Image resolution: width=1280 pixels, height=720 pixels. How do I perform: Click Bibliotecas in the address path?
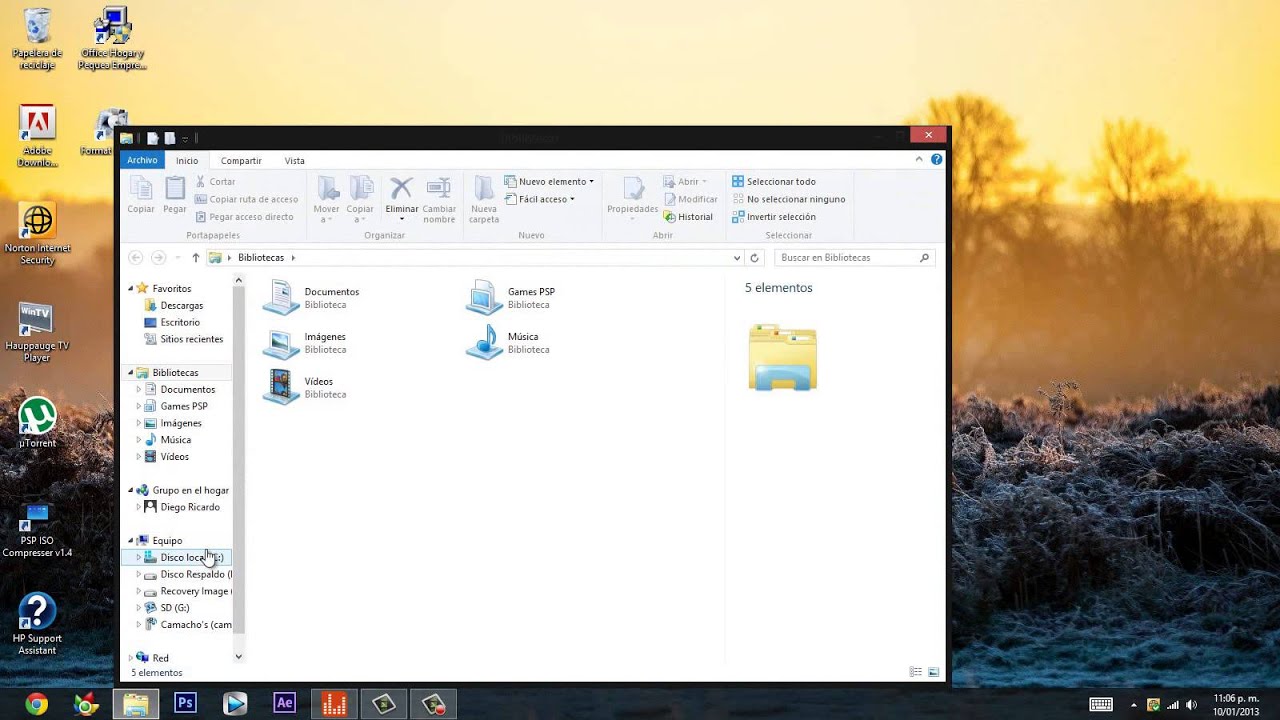(261, 257)
